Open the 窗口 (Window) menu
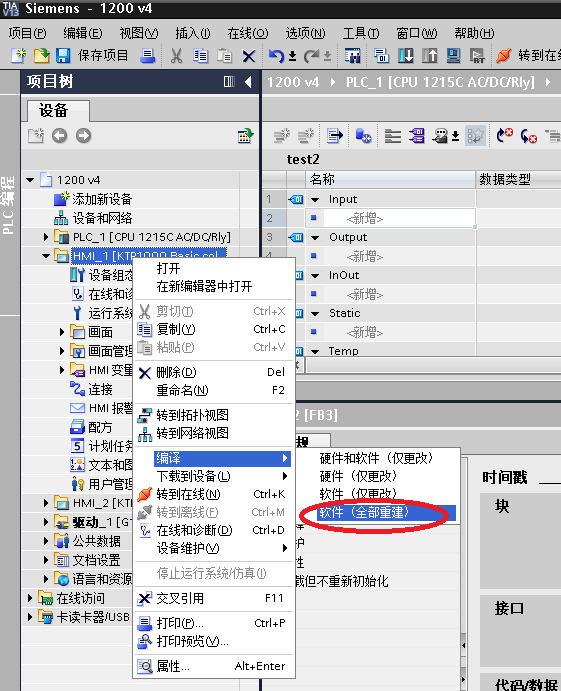561x691 pixels. [x=416, y=33]
